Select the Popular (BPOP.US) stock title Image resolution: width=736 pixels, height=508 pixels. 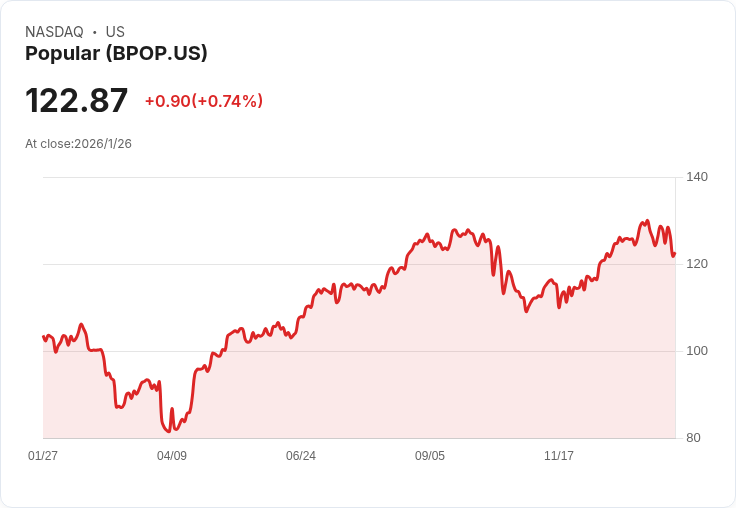(116, 54)
